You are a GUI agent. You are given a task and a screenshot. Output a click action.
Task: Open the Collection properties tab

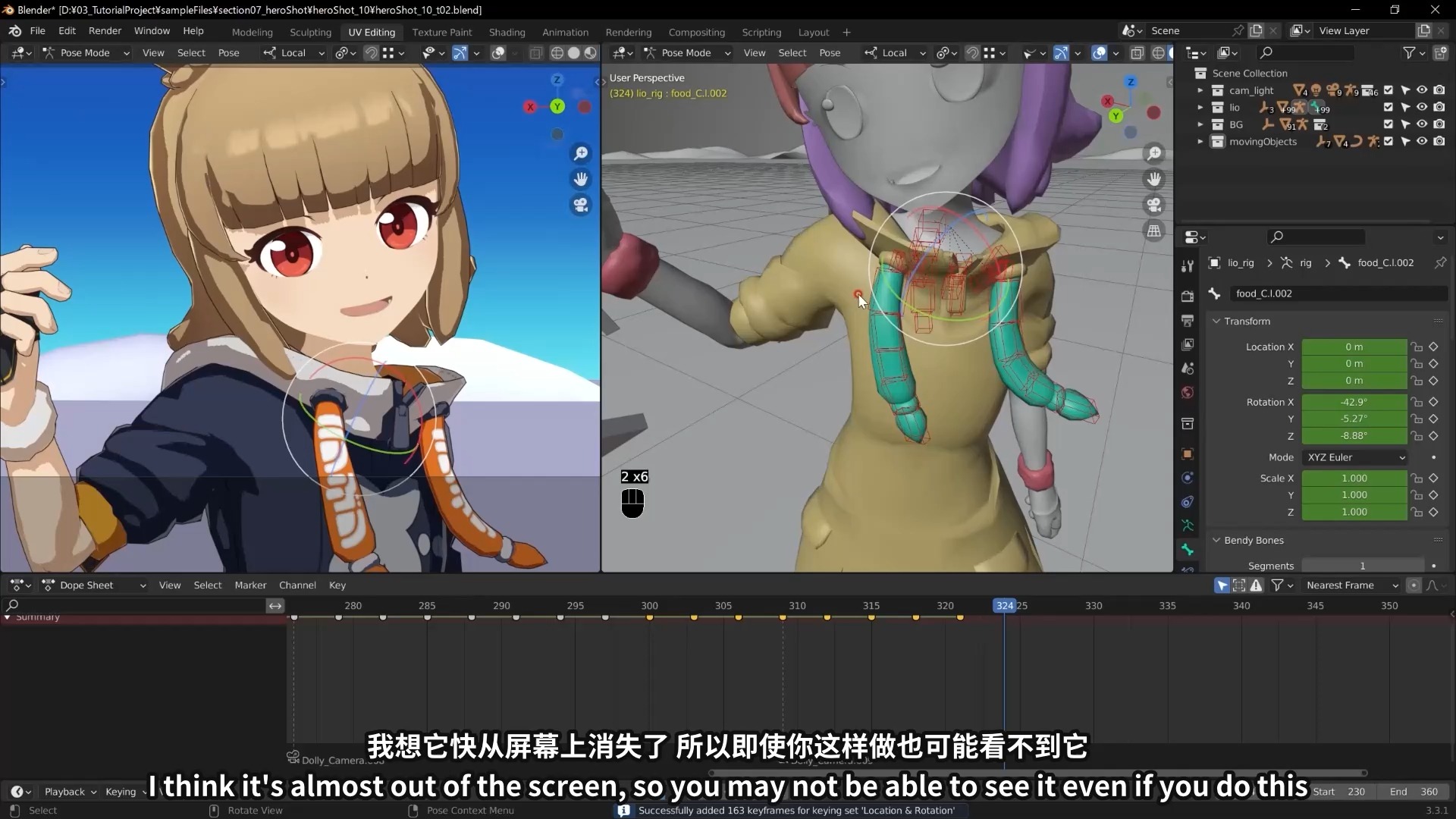(1188, 423)
